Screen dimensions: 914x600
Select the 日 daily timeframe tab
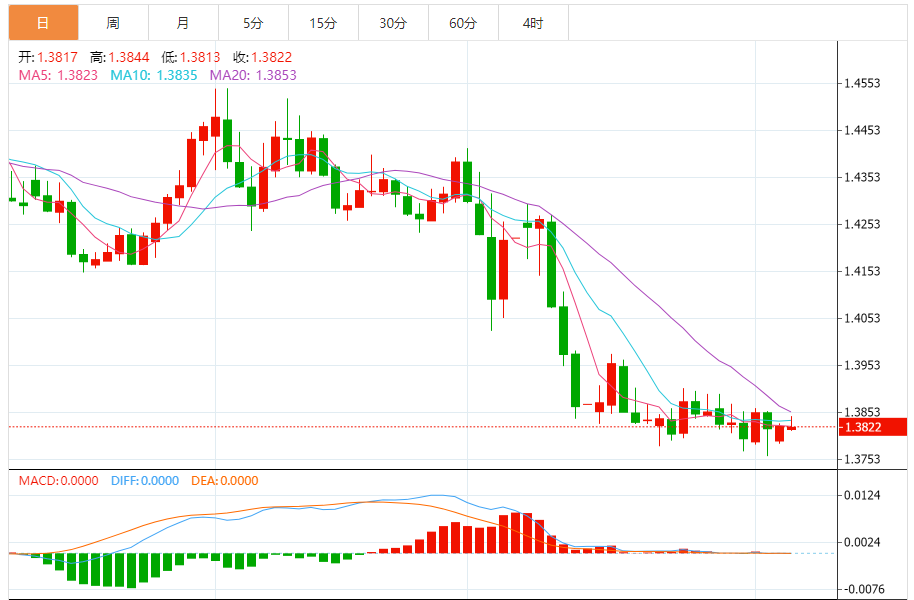click(43, 23)
